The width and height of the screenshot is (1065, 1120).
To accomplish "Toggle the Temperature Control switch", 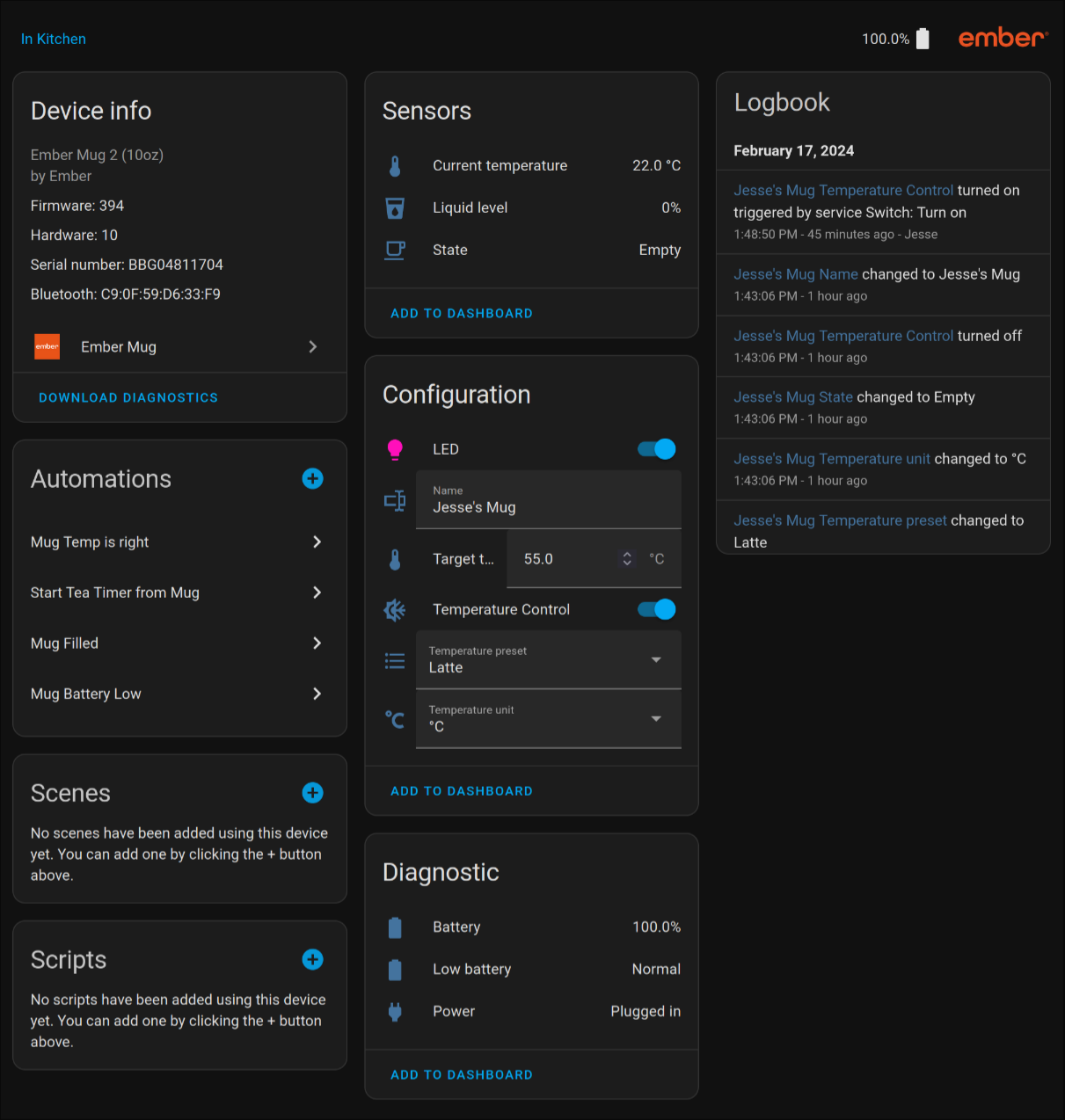I will (657, 609).
